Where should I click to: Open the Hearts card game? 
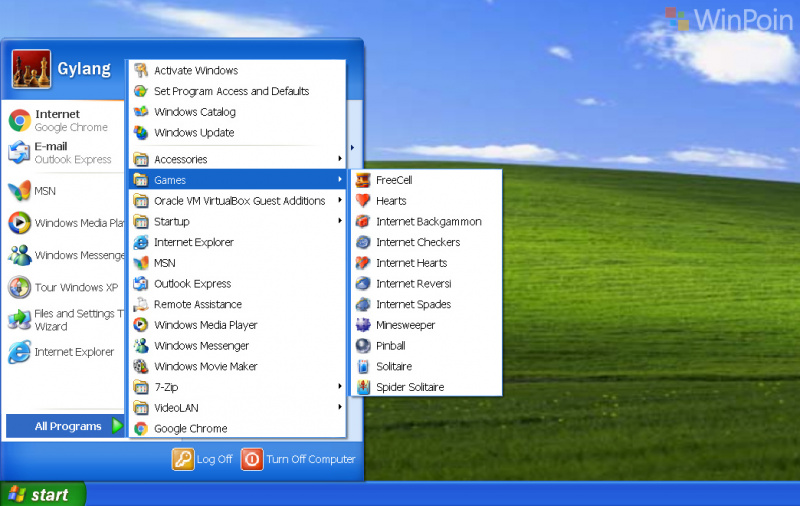[x=426, y=201]
